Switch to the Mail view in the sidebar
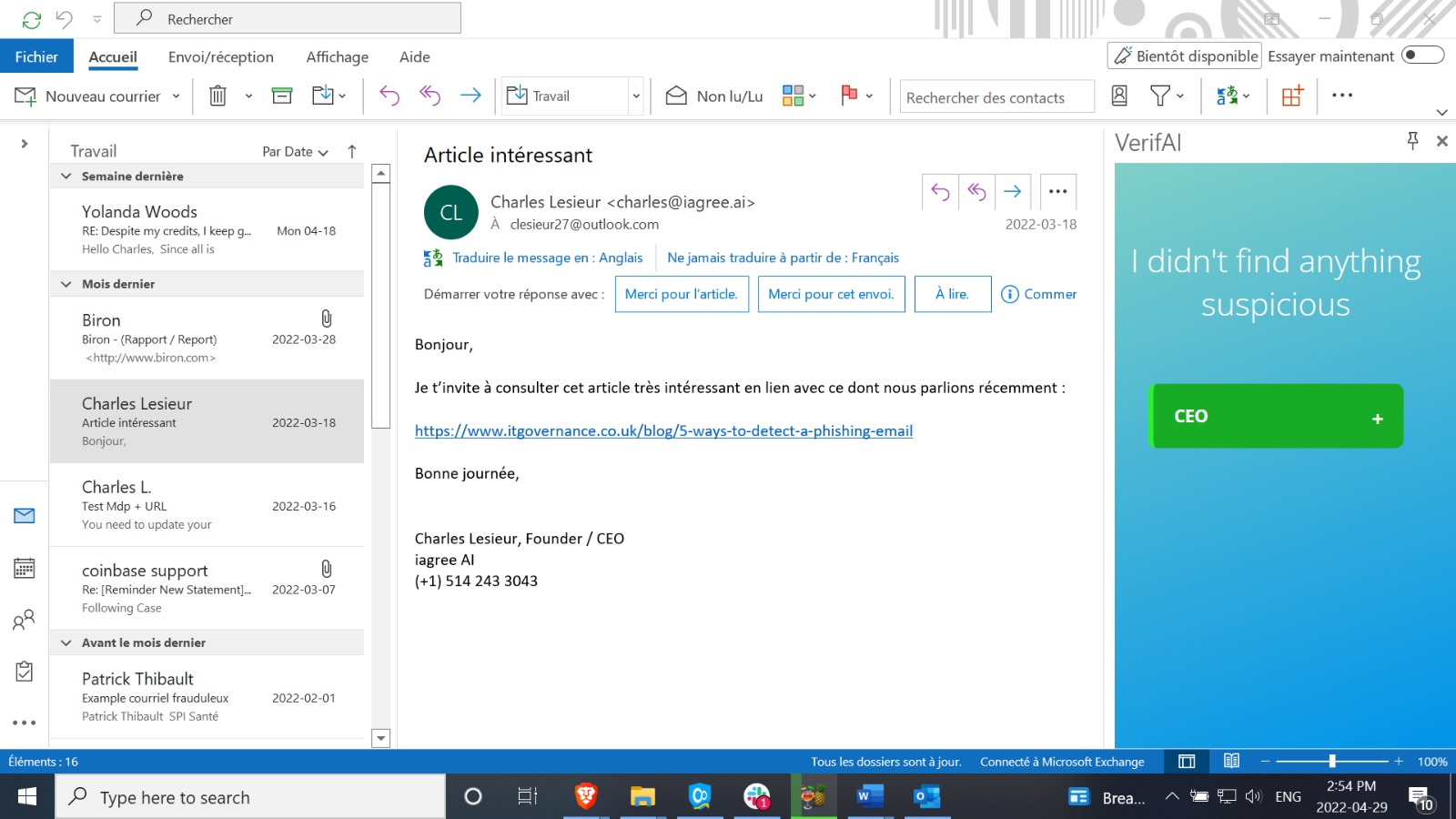1456x819 pixels. click(25, 516)
